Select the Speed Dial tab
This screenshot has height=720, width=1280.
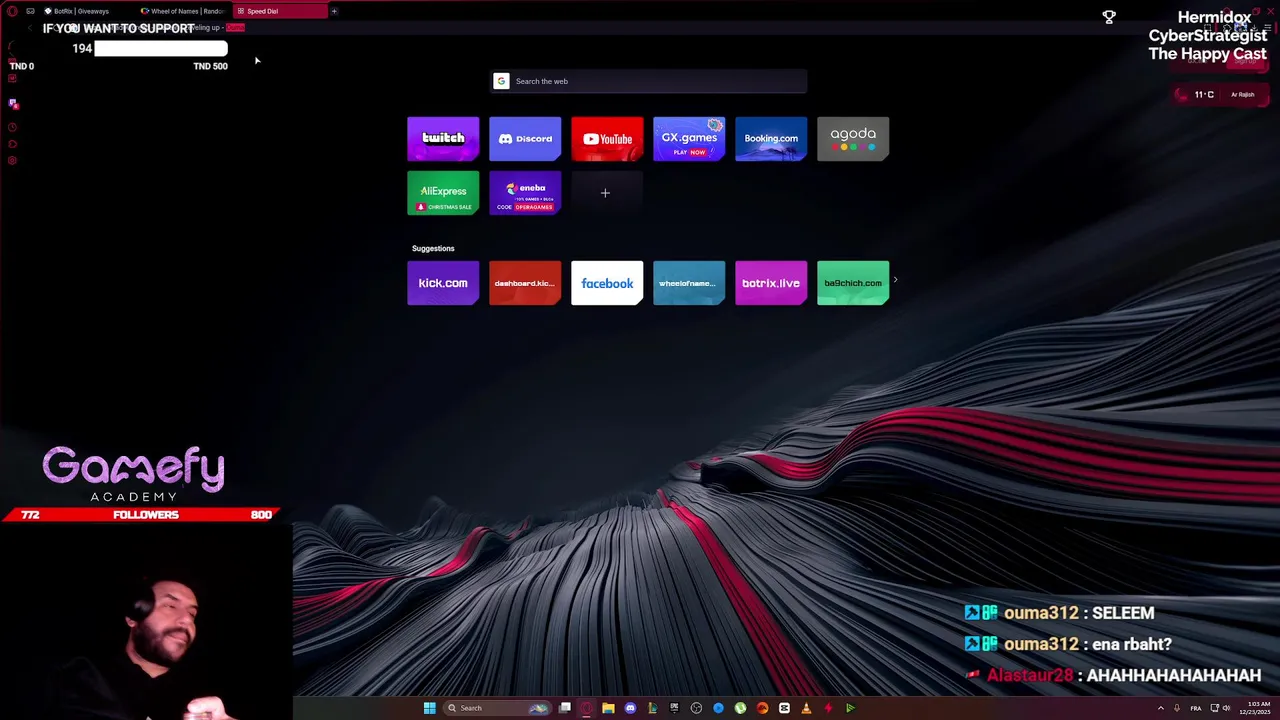point(278,11)
